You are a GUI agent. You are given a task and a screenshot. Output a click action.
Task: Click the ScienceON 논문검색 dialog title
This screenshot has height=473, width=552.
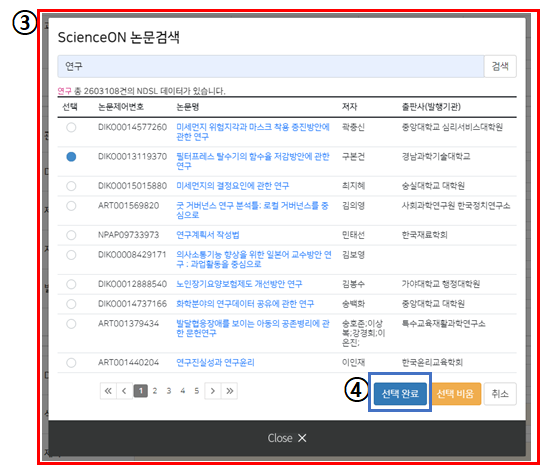click(119, 37)
